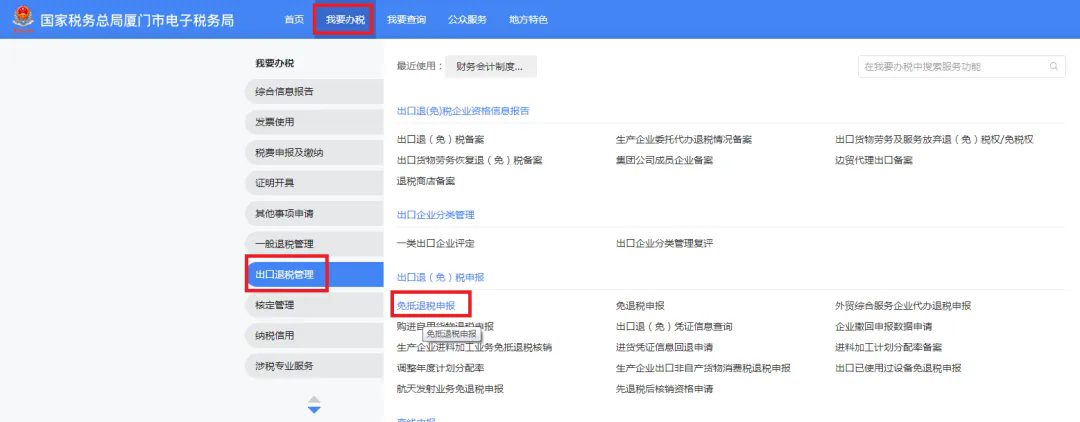Screen dimensions: 1080x422
Task: Open the 出口退（免）税备案 link
Action: (x=441, y=139)
